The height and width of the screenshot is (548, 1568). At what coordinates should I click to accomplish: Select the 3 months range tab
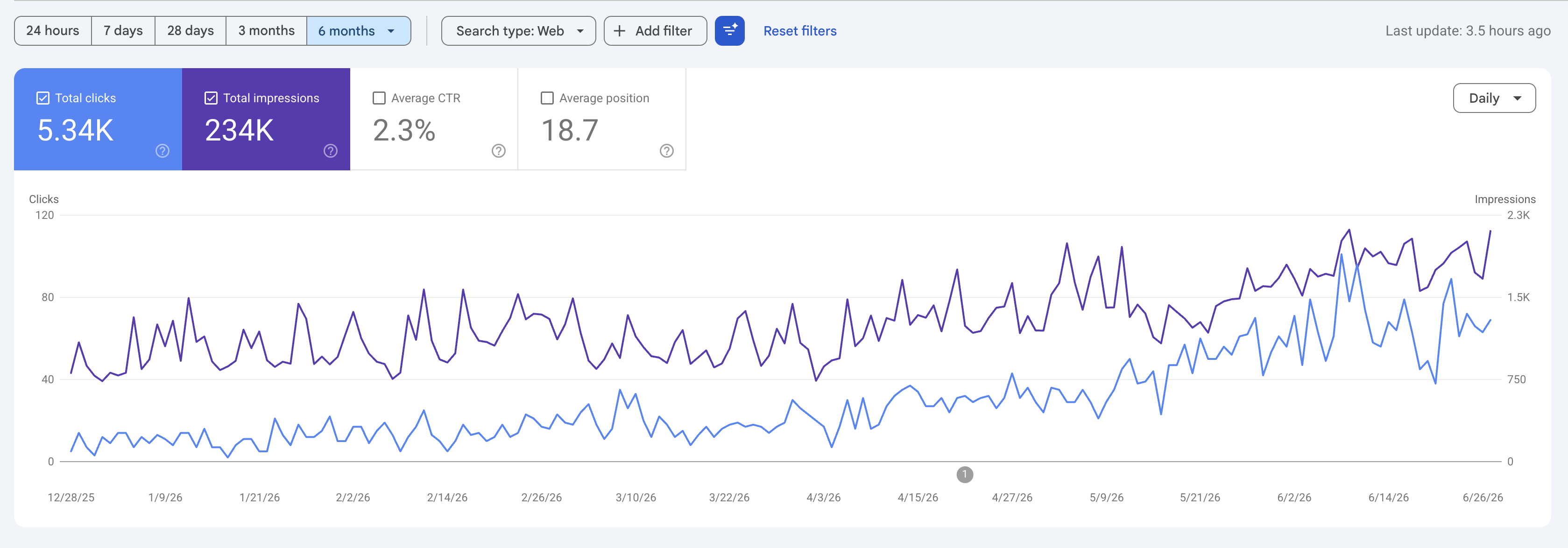click(266, 31)
